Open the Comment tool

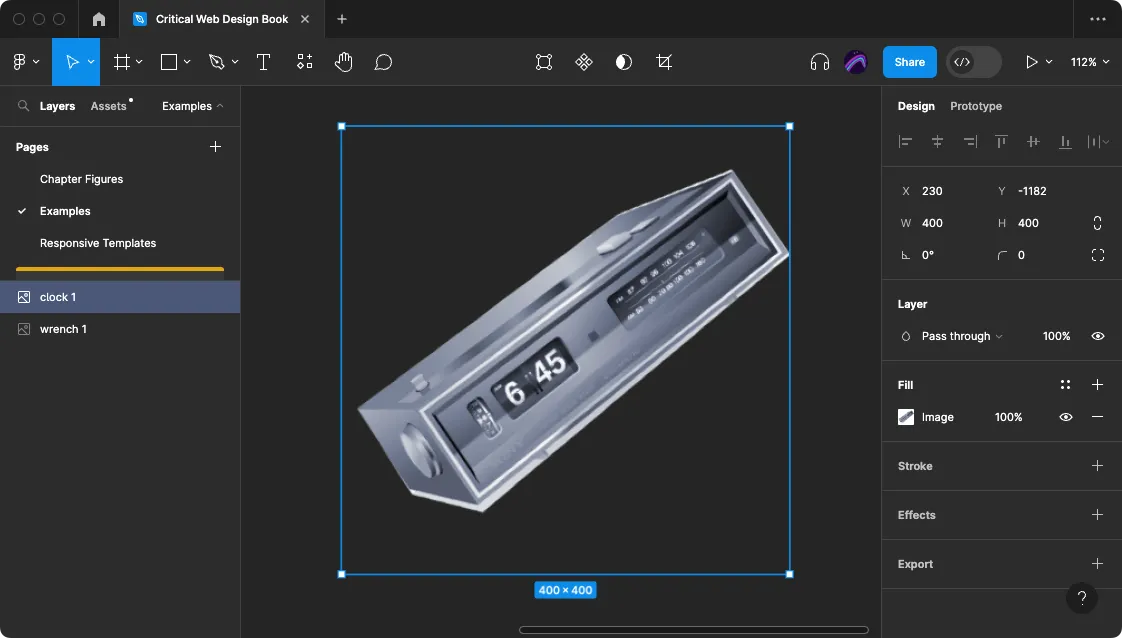[383, 62]
